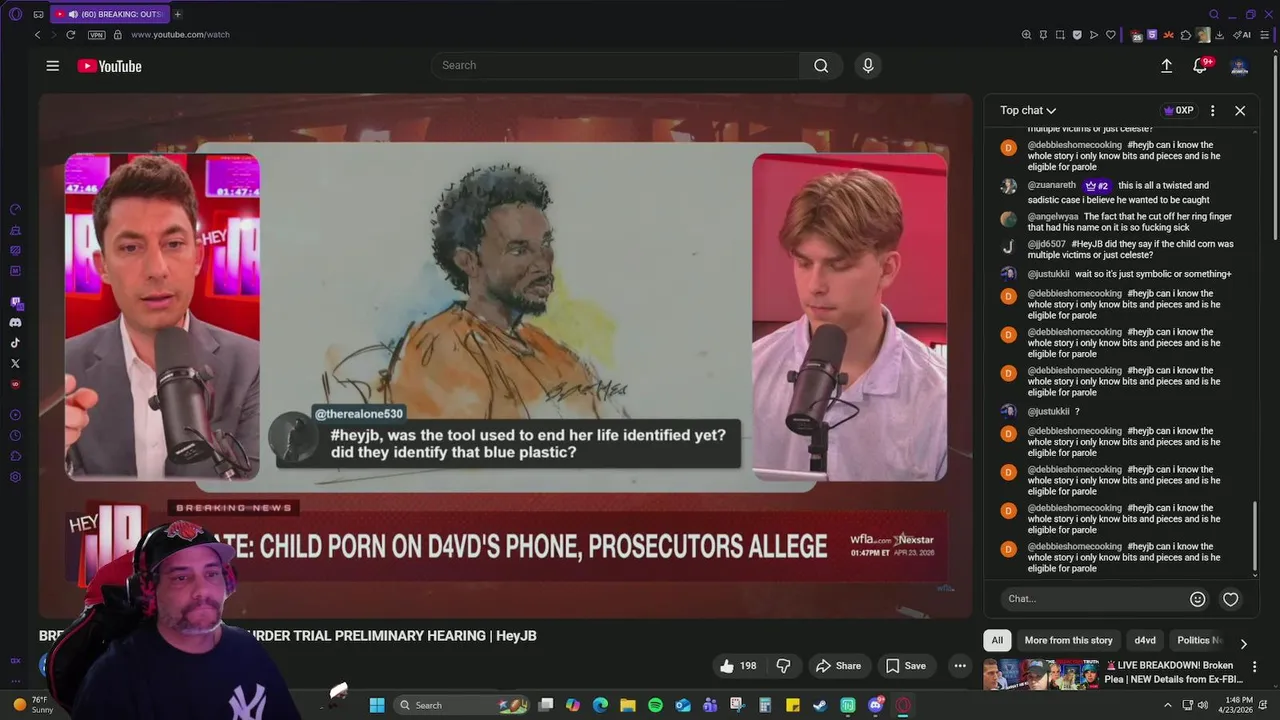1280x720 pixels.
Task: Open Spotify from the taskbar
Action: (655, 705)
